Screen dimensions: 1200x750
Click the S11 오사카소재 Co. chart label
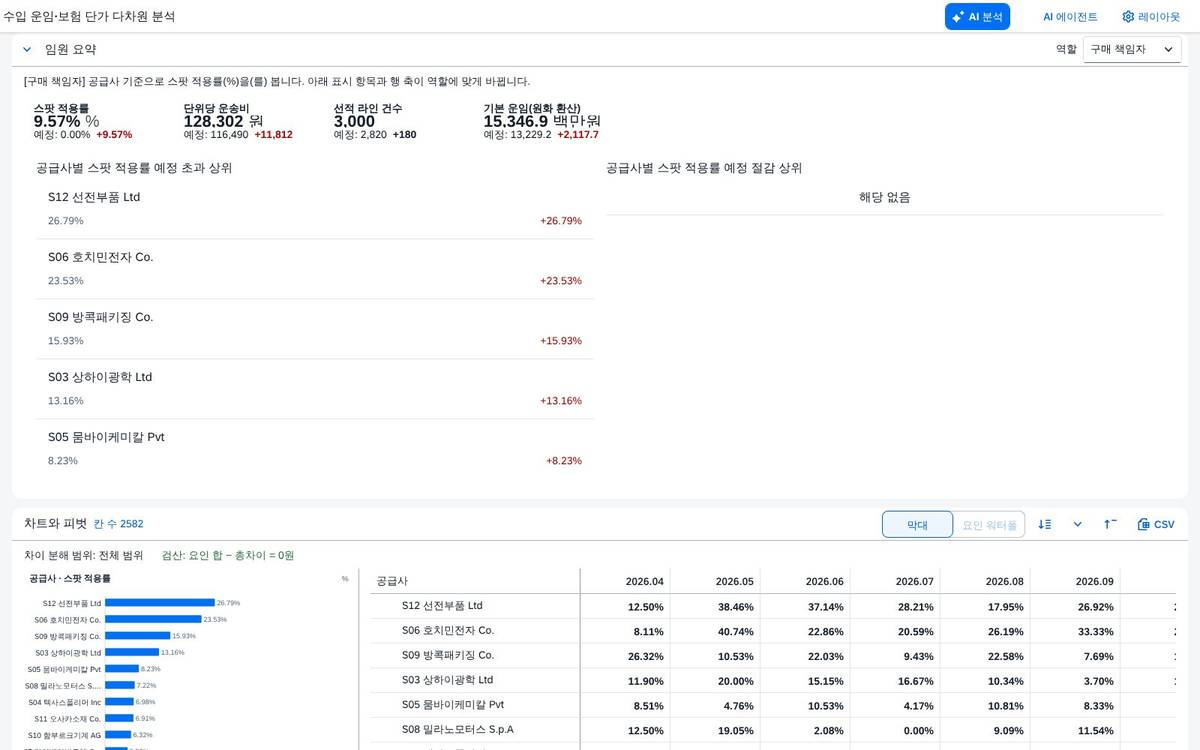point(68,718)
